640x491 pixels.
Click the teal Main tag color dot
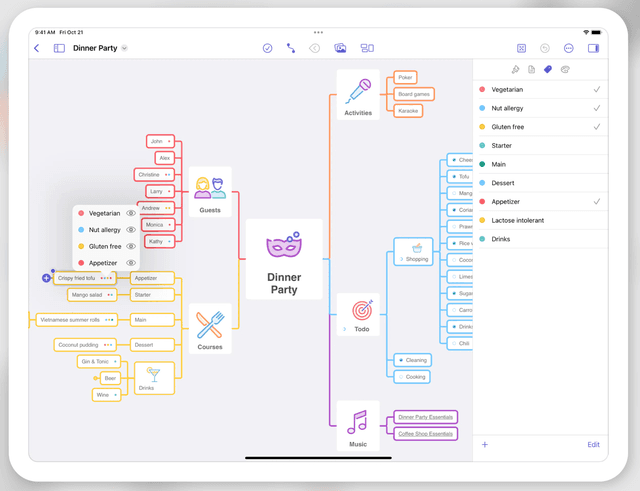click(483, 164)
